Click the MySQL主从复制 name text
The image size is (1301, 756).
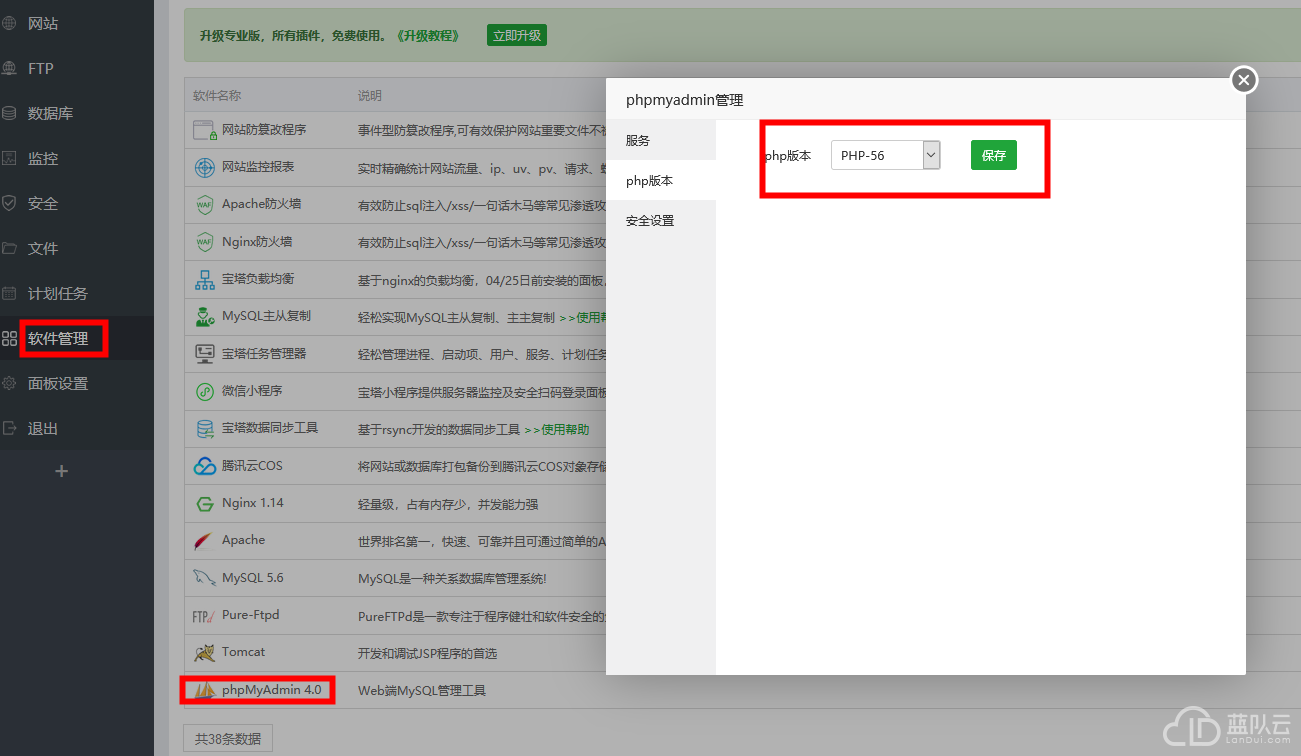266,316
